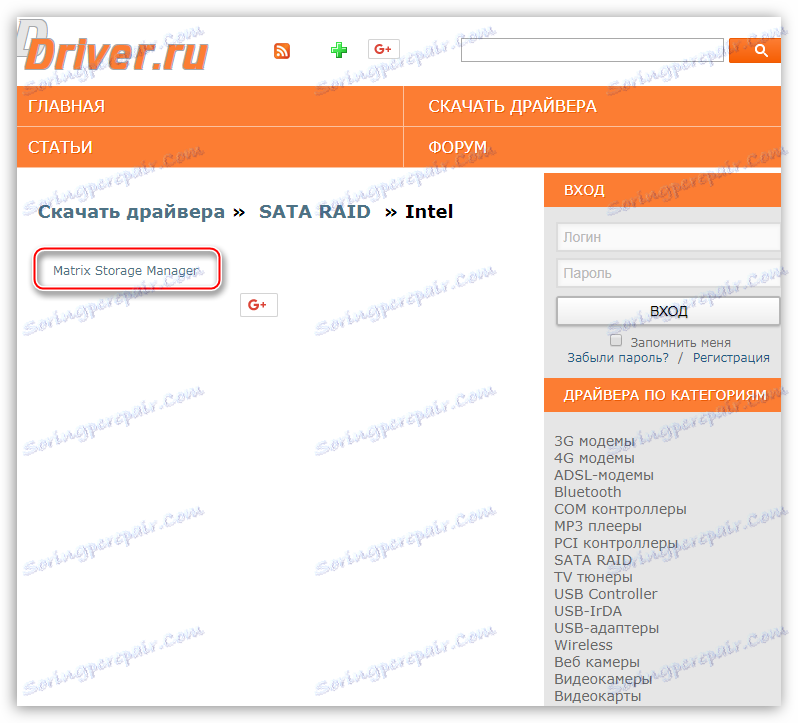Screen dimensions: 798x723
Task: Open the 3G модемы category
Action: pyautogui.click(x=594, y=441)
